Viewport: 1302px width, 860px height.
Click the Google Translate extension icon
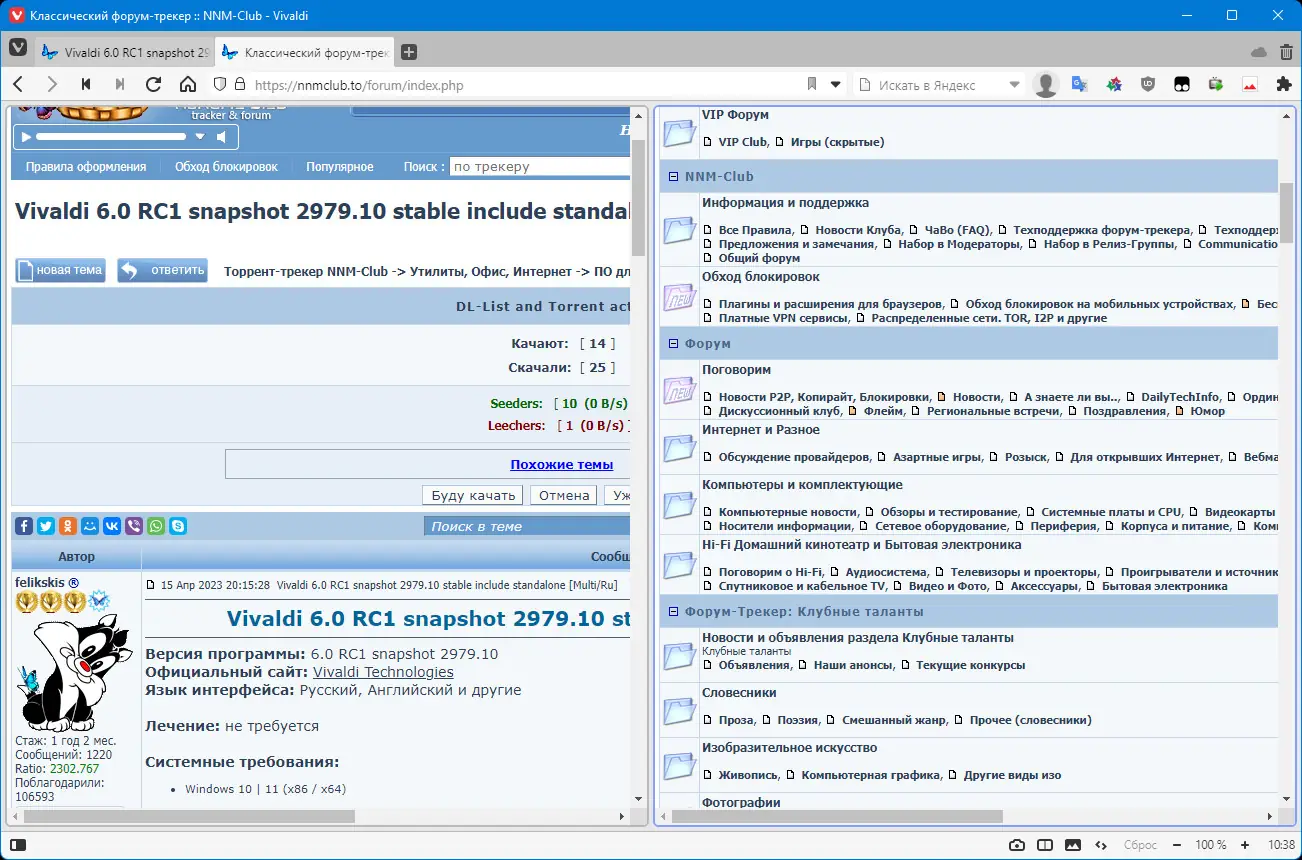tap(1080, 85)
